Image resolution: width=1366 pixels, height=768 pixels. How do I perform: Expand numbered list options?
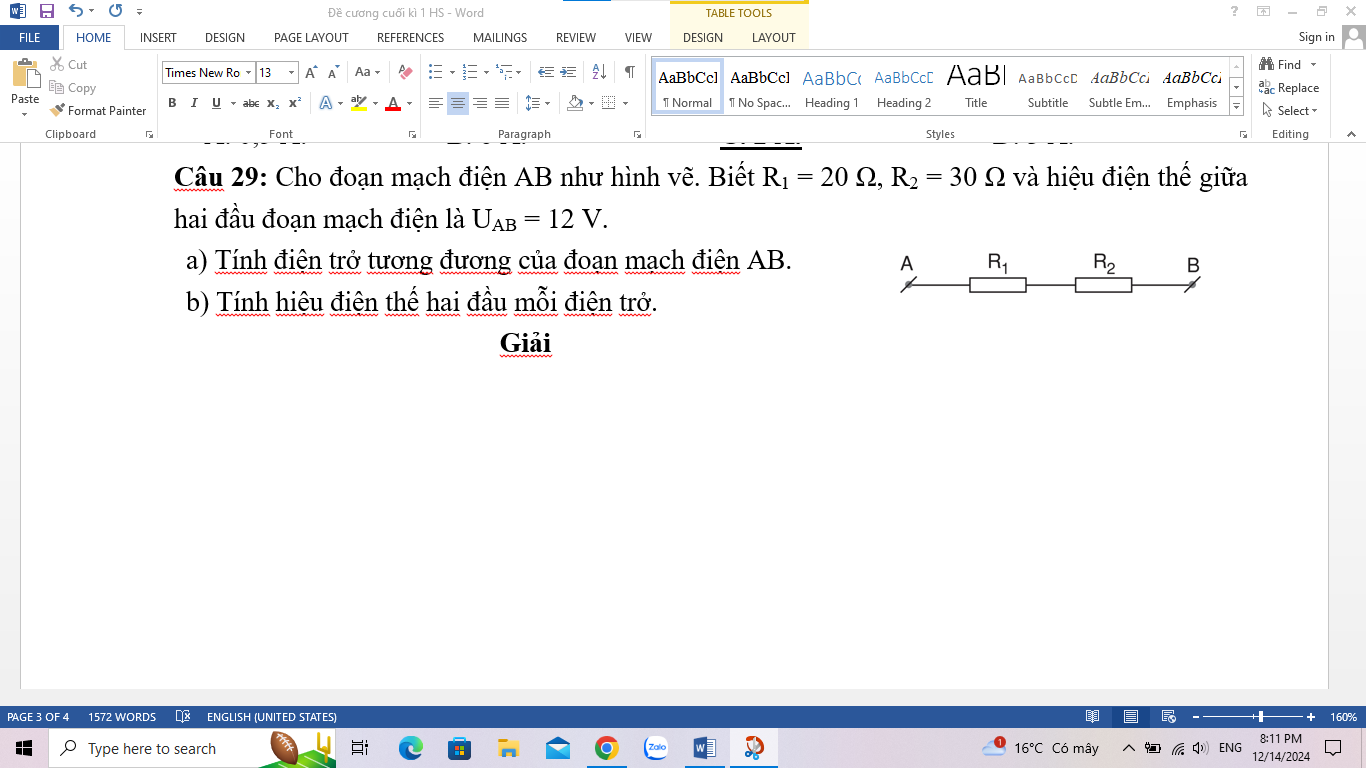pyautogui.click(x=486, y=72)
